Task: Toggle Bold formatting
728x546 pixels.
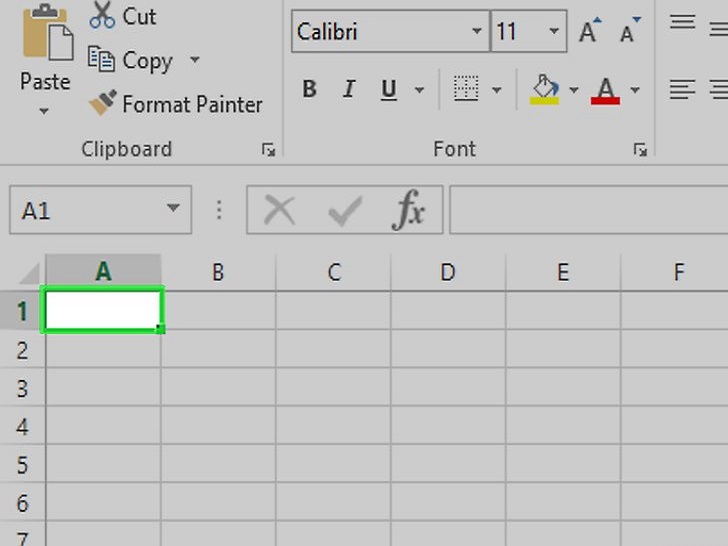Action: [310, 90]
